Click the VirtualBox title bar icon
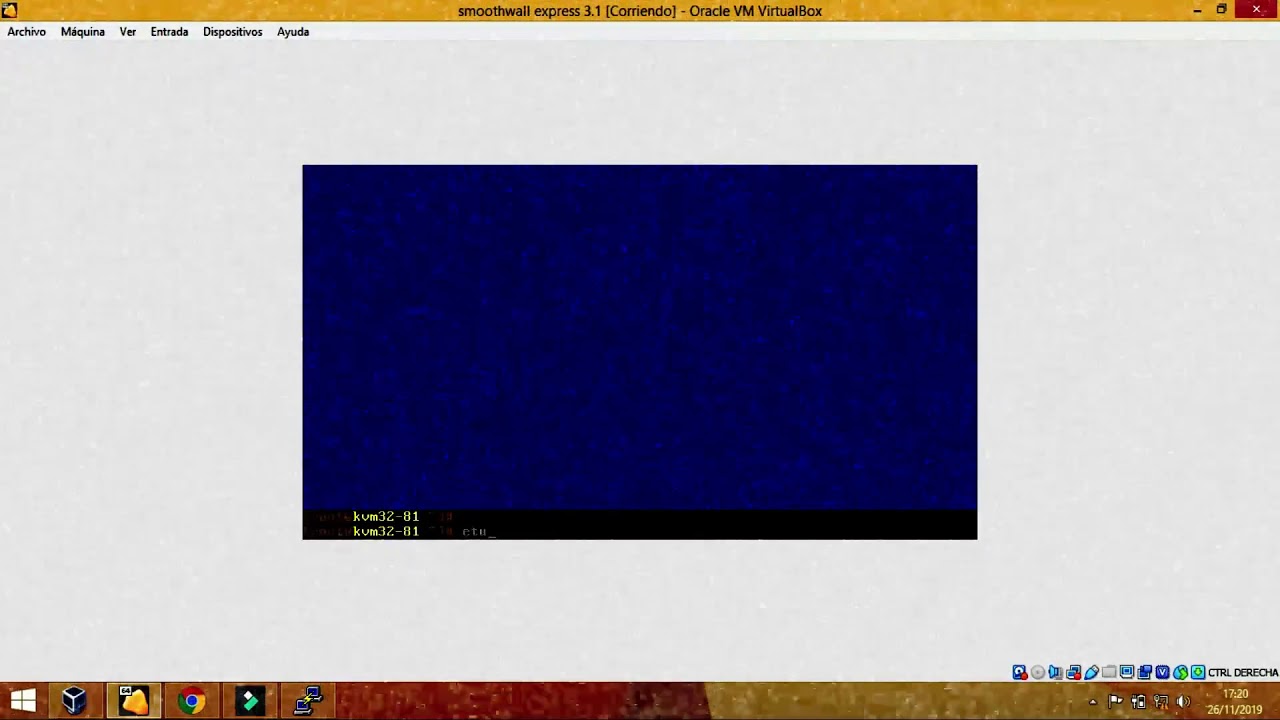 10,11
